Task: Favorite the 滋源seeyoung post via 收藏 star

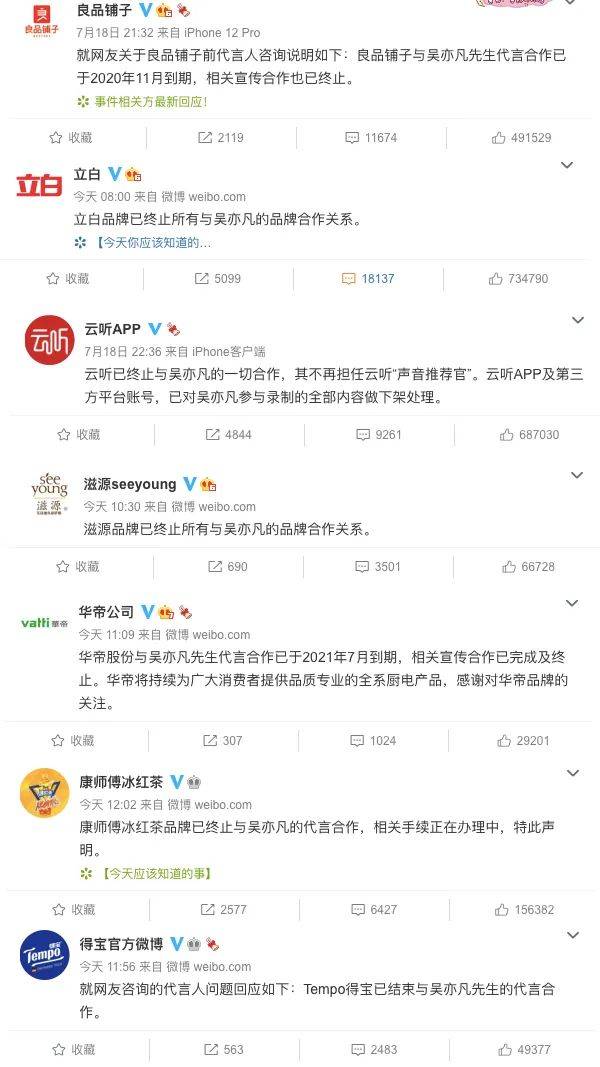Action: pos(77,566)
